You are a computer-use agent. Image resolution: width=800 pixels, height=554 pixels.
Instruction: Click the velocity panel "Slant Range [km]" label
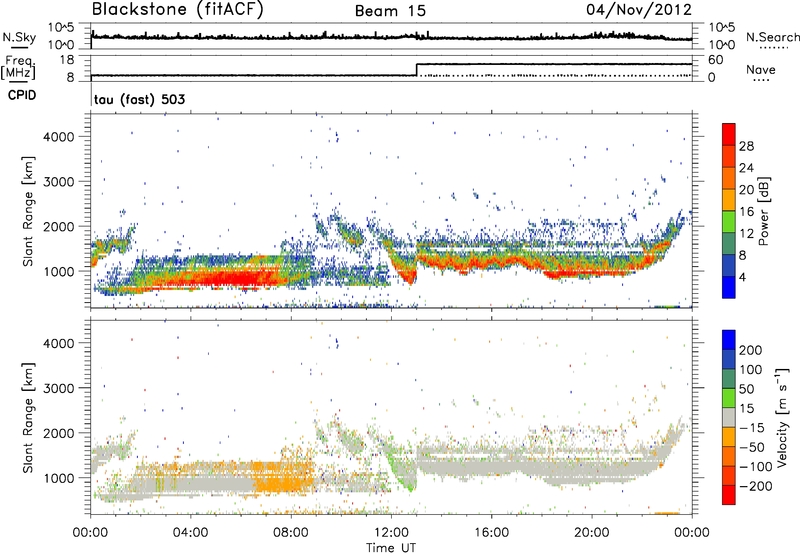(28, 417)
